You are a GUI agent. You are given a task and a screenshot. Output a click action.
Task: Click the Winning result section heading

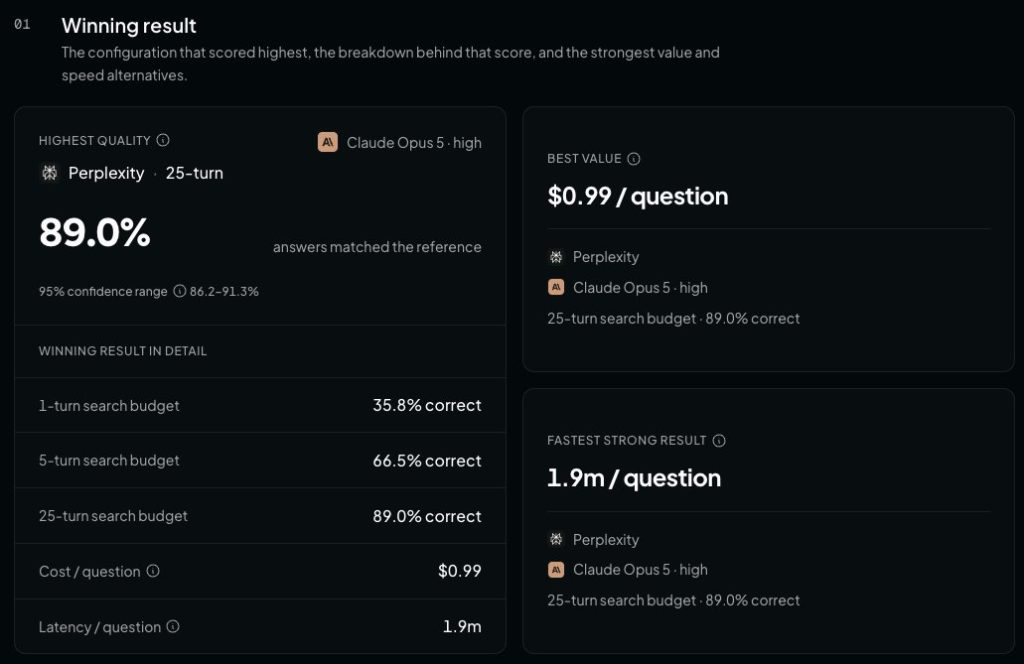pyautogui.click(x=129, y=25)
